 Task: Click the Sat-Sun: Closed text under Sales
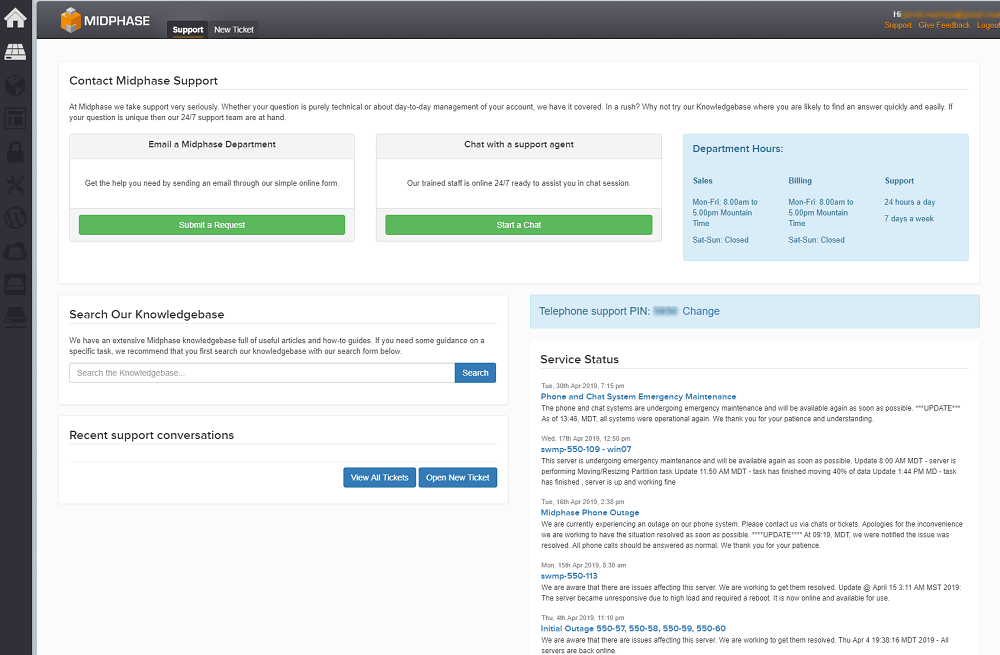[x=721, y=240]
